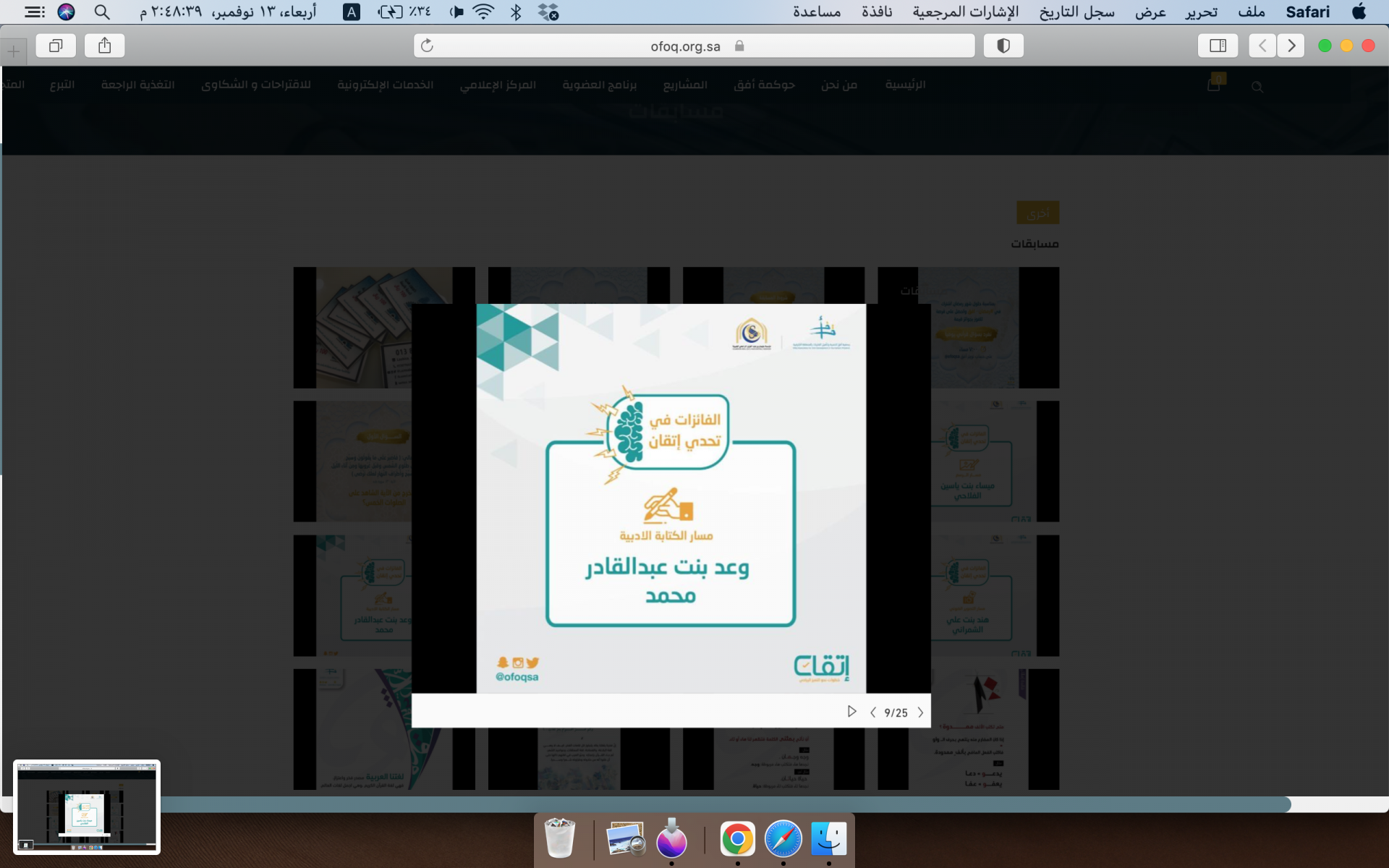1389x868 pixels.
Task: Open Google Chrome from Dock
Action: (737, 839)
